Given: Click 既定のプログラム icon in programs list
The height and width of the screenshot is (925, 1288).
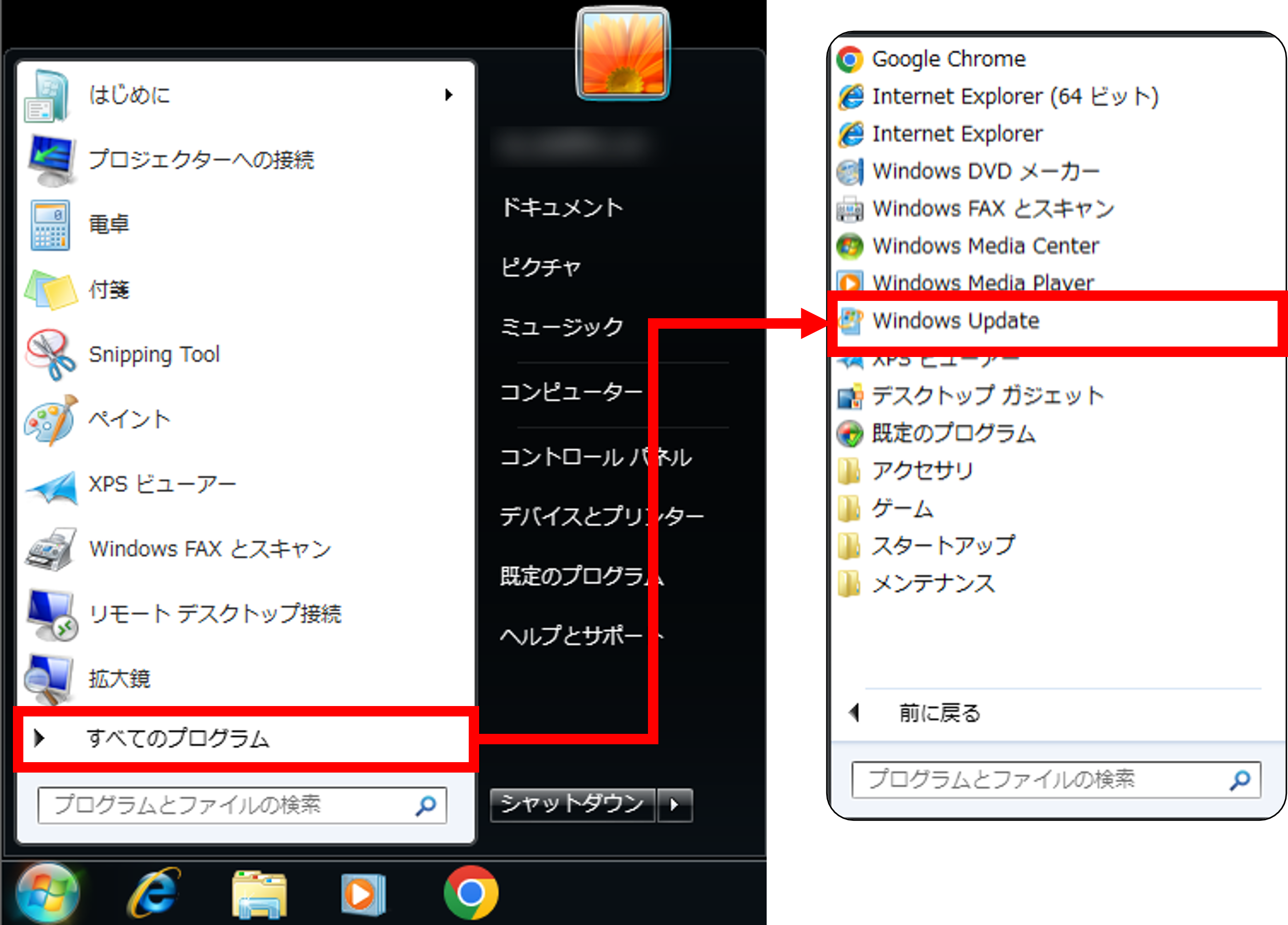Looking at the screenshot, I should [x=850, y=434].
